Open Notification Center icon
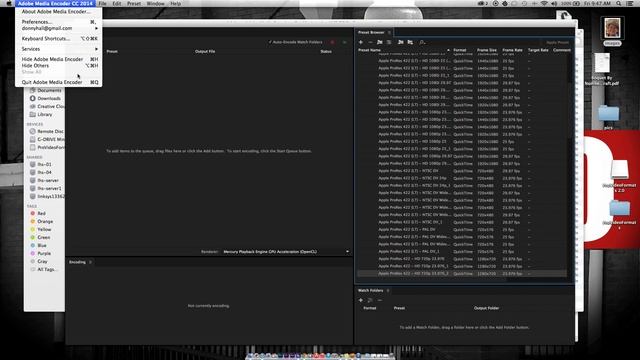 pos(630,3)
